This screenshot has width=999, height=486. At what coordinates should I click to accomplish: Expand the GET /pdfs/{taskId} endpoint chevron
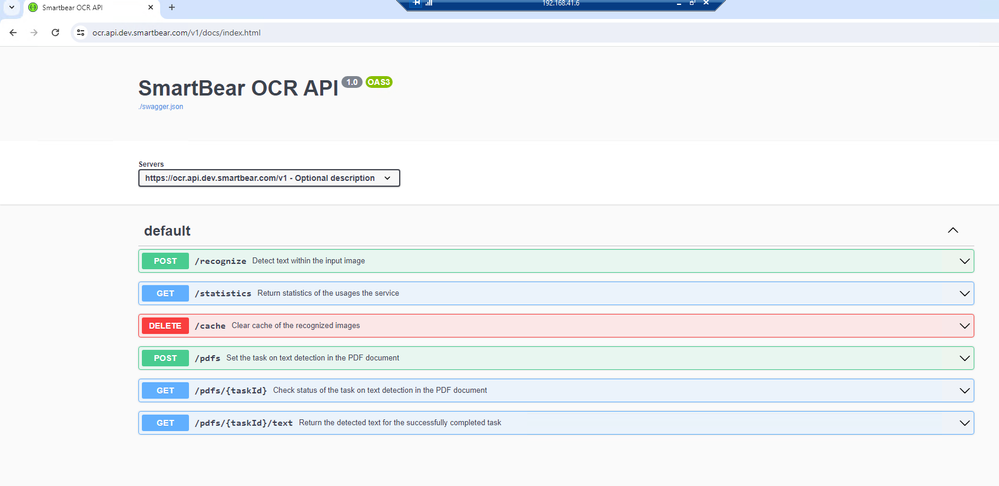[964, 390]
